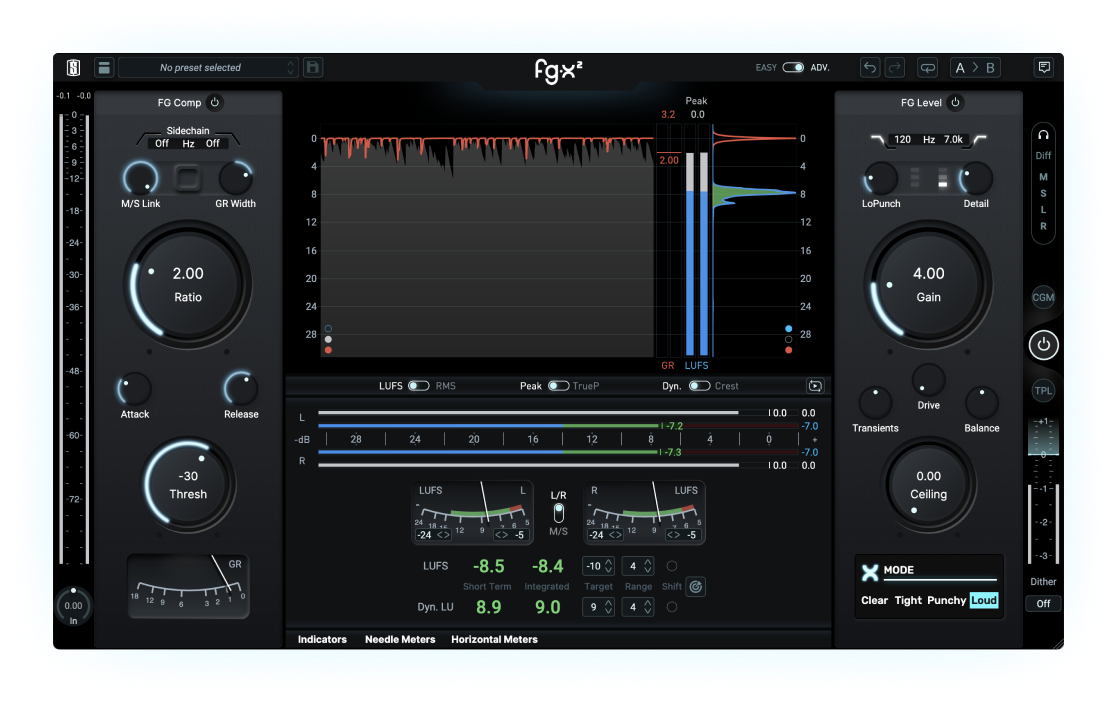The image size is (1117, 703).
Task: Toggle red GR graph visibility dot on left
Action: tap(328, 350)
